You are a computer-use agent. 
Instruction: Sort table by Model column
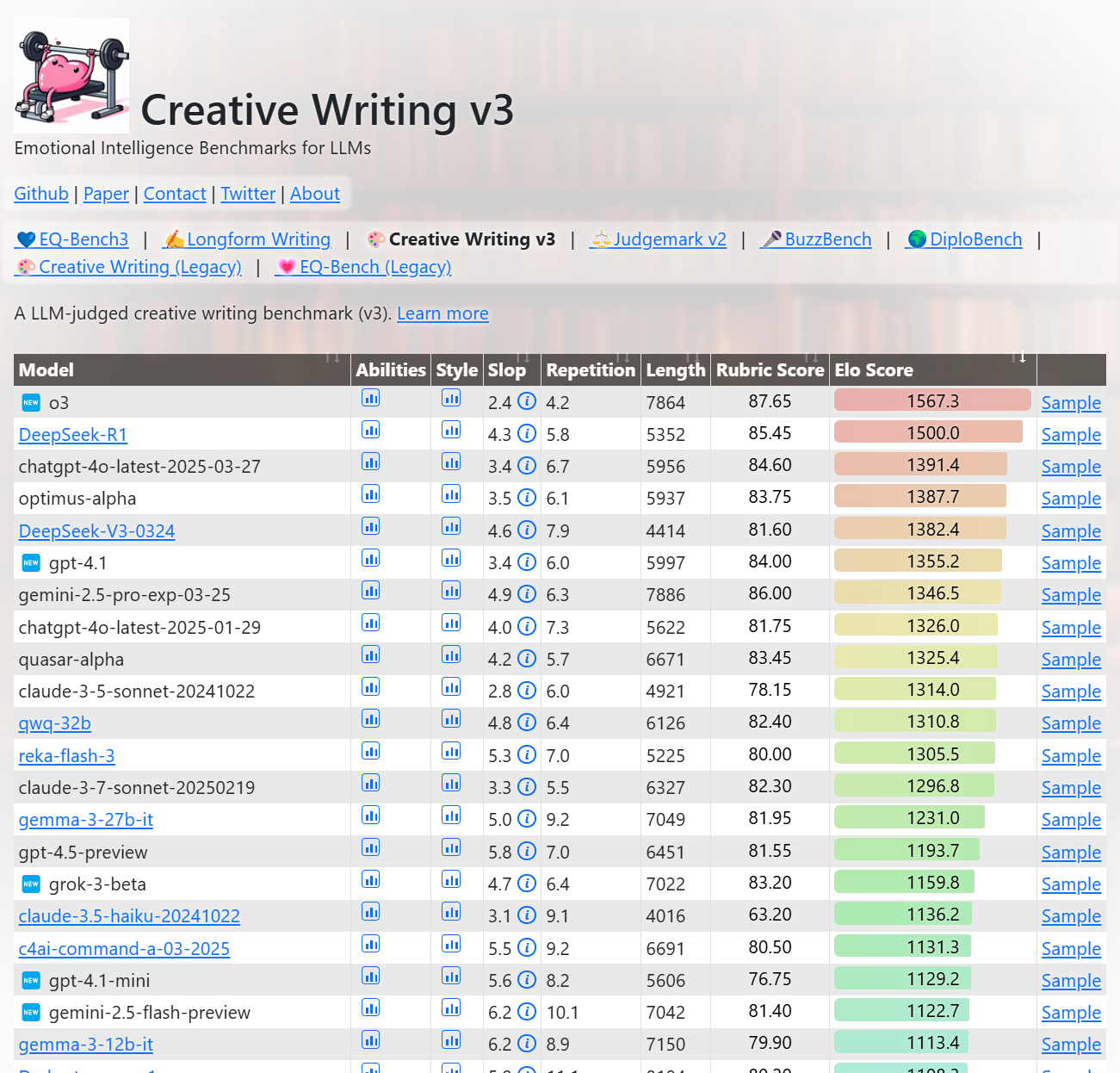tap(183, 369)
